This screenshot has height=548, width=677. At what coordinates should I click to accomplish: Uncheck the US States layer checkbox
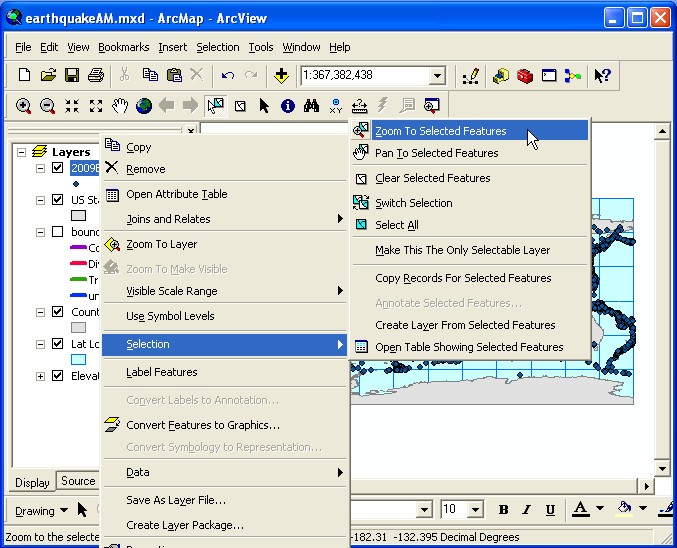(x=57, y=199)
